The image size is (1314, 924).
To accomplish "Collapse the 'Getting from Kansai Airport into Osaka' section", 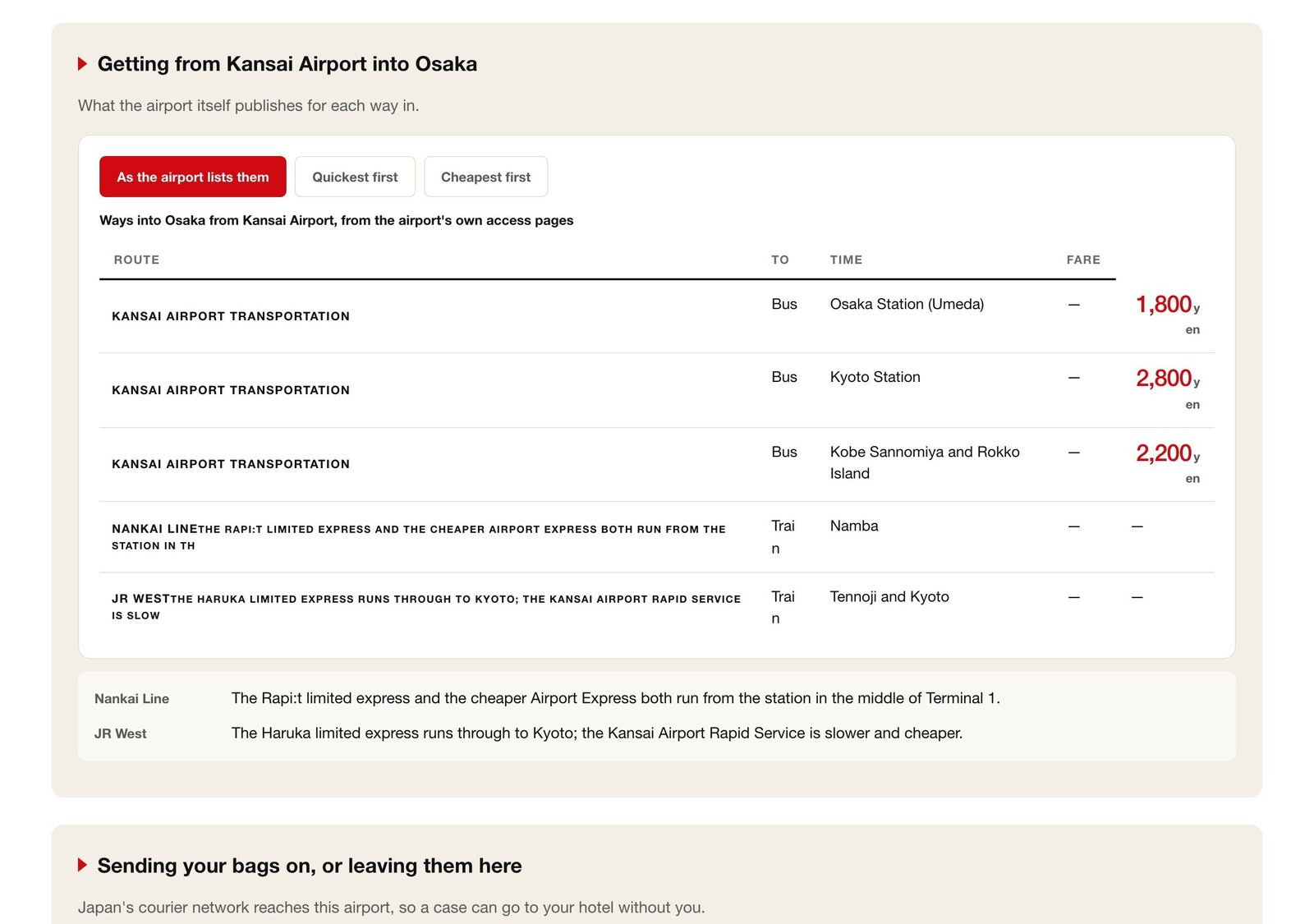I will pyautogui.click(x=82, y=64).
